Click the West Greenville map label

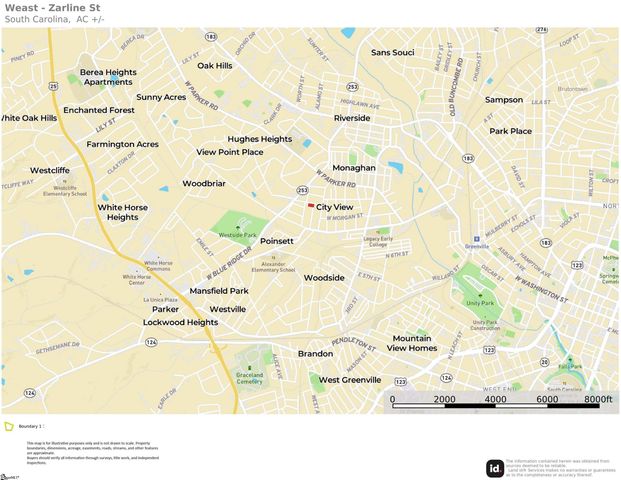(350, 380)
